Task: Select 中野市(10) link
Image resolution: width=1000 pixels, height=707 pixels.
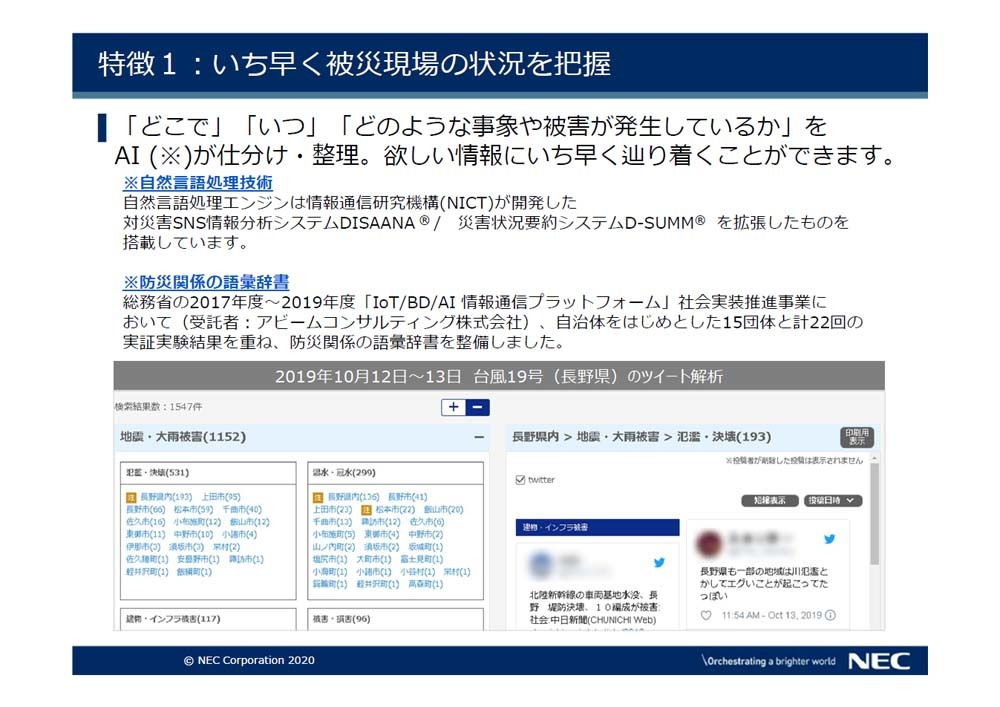Action: tap(193, 534)
